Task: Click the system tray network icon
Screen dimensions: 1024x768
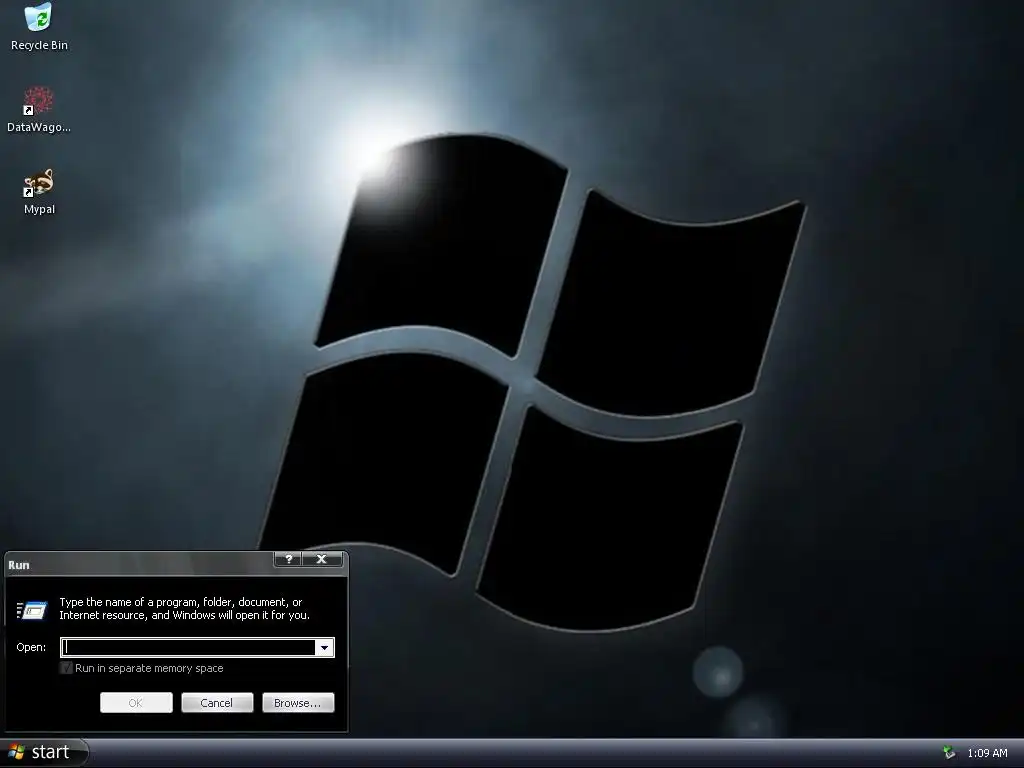Action: pos(949,753)
